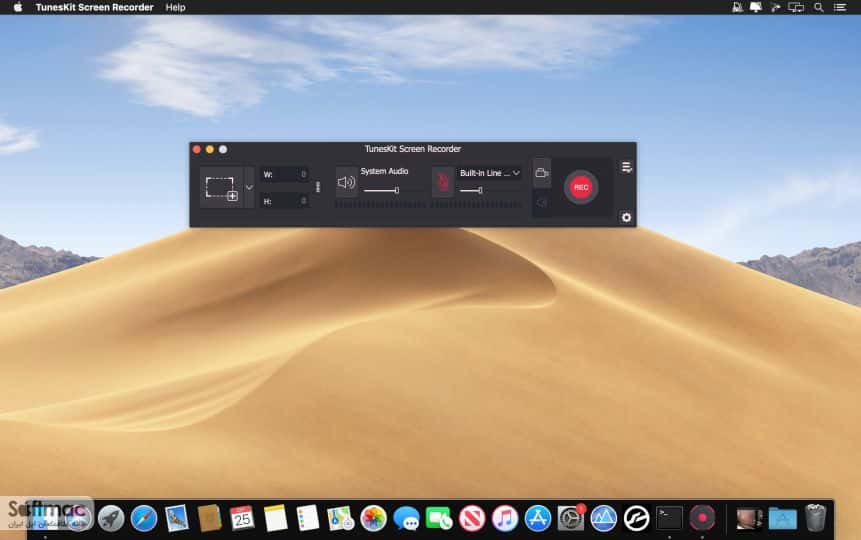Open the Apple menu

click(18, 7)
